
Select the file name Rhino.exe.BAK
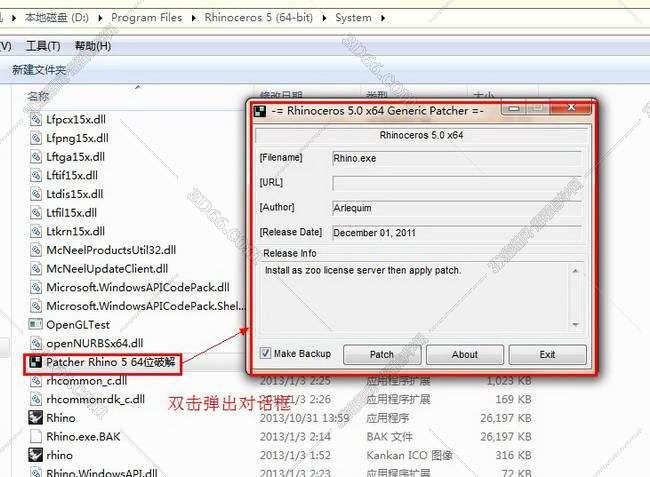coord(83,436)
